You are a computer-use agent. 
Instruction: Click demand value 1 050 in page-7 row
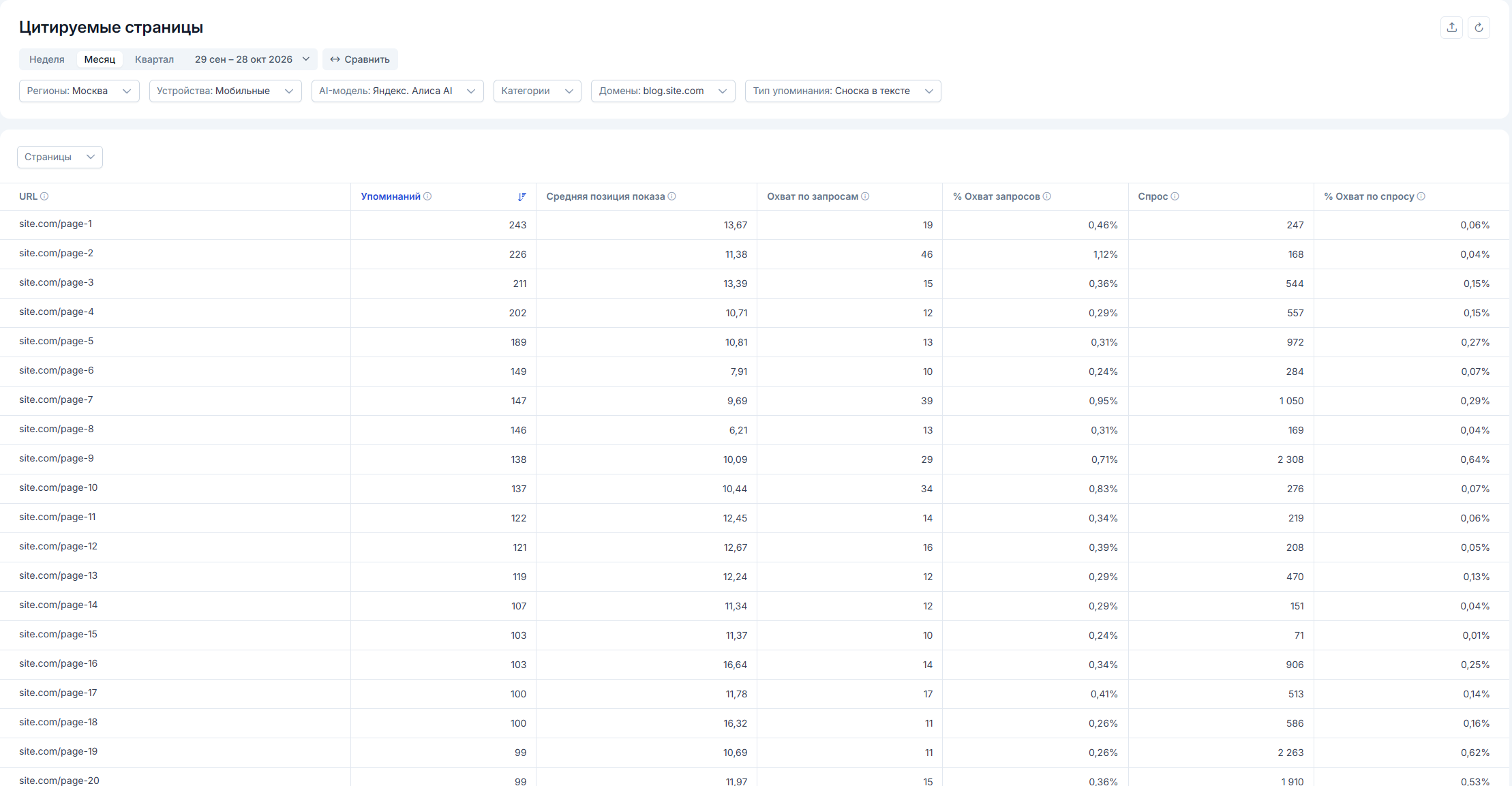(x=1291, y=401)
